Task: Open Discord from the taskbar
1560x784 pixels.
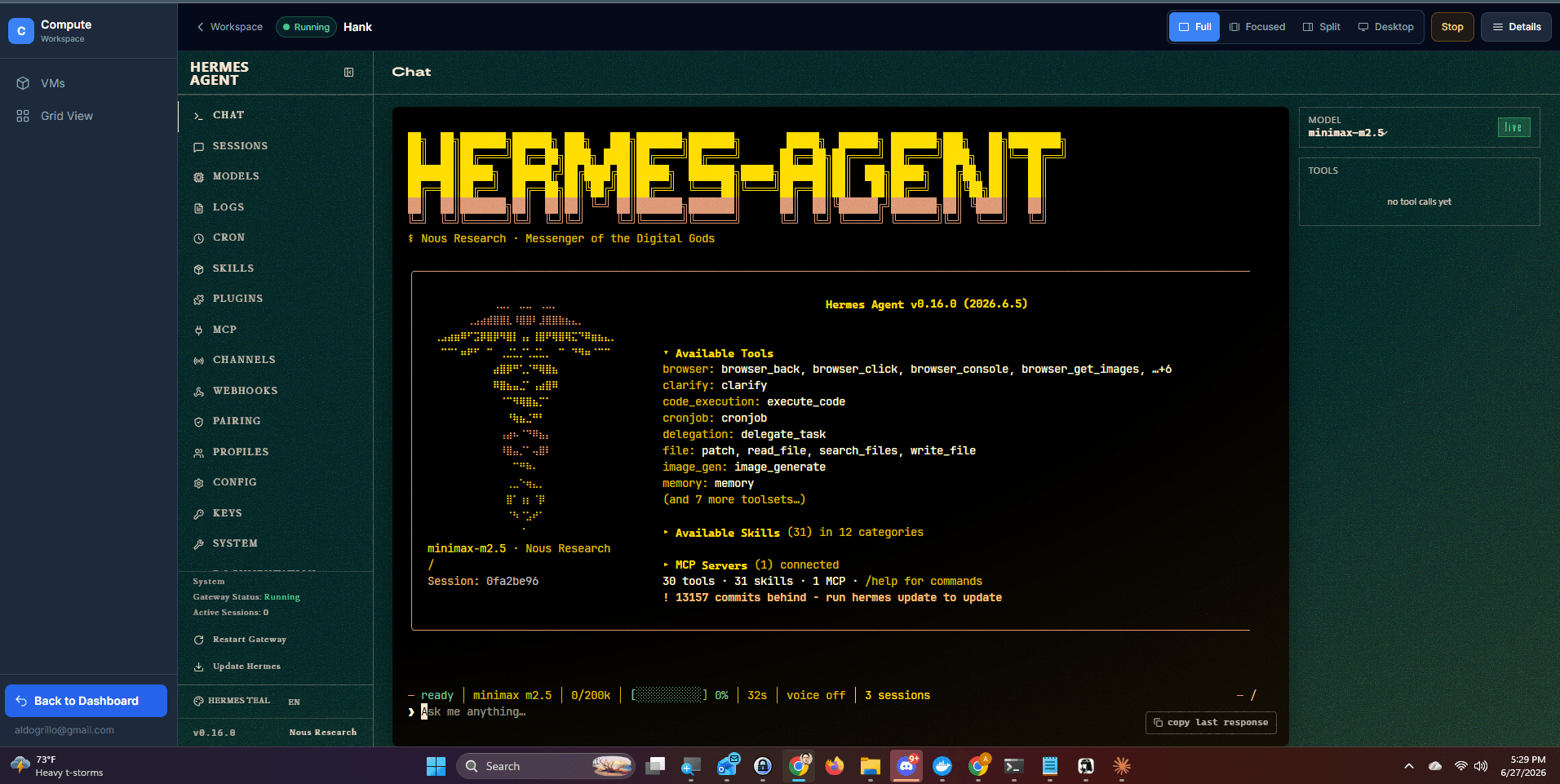Action: [906, 766]
